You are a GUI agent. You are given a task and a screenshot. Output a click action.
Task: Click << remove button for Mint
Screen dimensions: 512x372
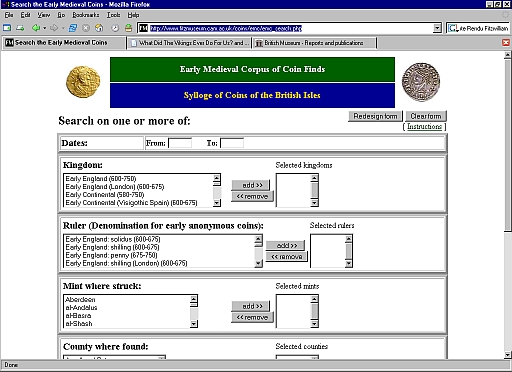click(252, 318)
